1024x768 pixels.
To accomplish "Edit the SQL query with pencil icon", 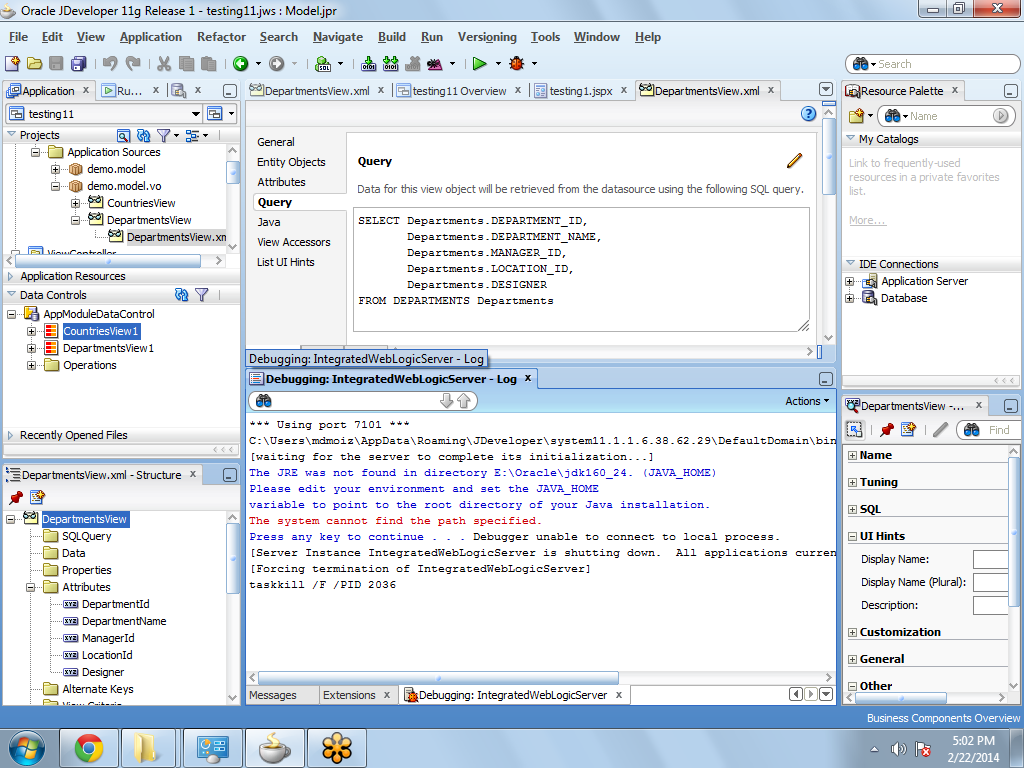I will click(794, 161).
